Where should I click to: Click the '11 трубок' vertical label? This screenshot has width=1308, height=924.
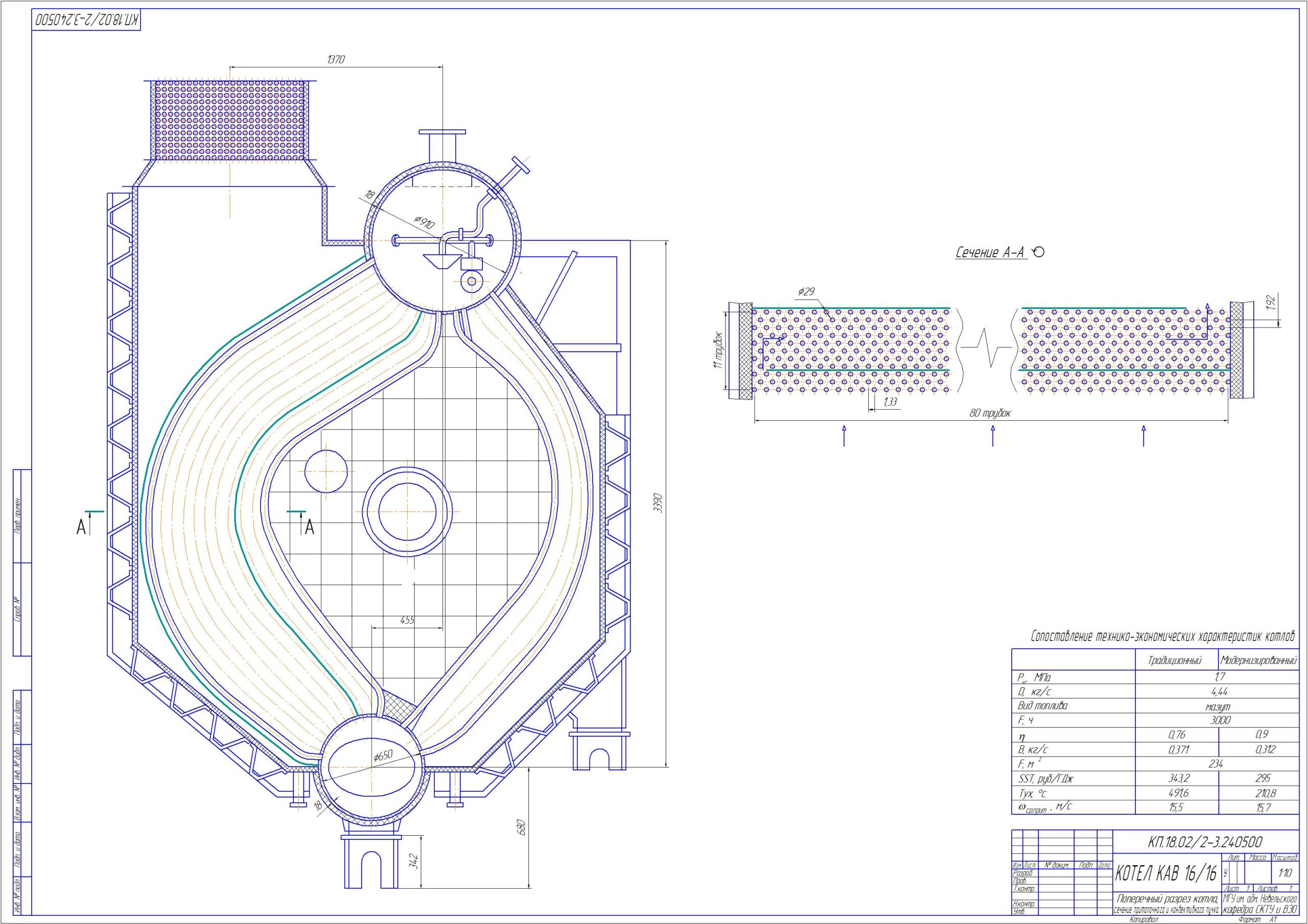pyautogui.click(x=717, y=350)
